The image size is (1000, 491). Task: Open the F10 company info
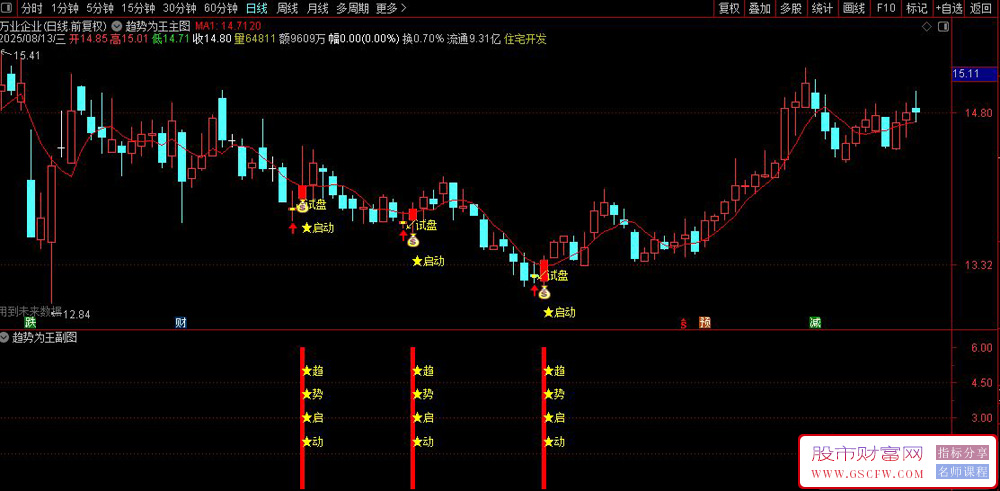pyautogui.click(x=885, y=8)
